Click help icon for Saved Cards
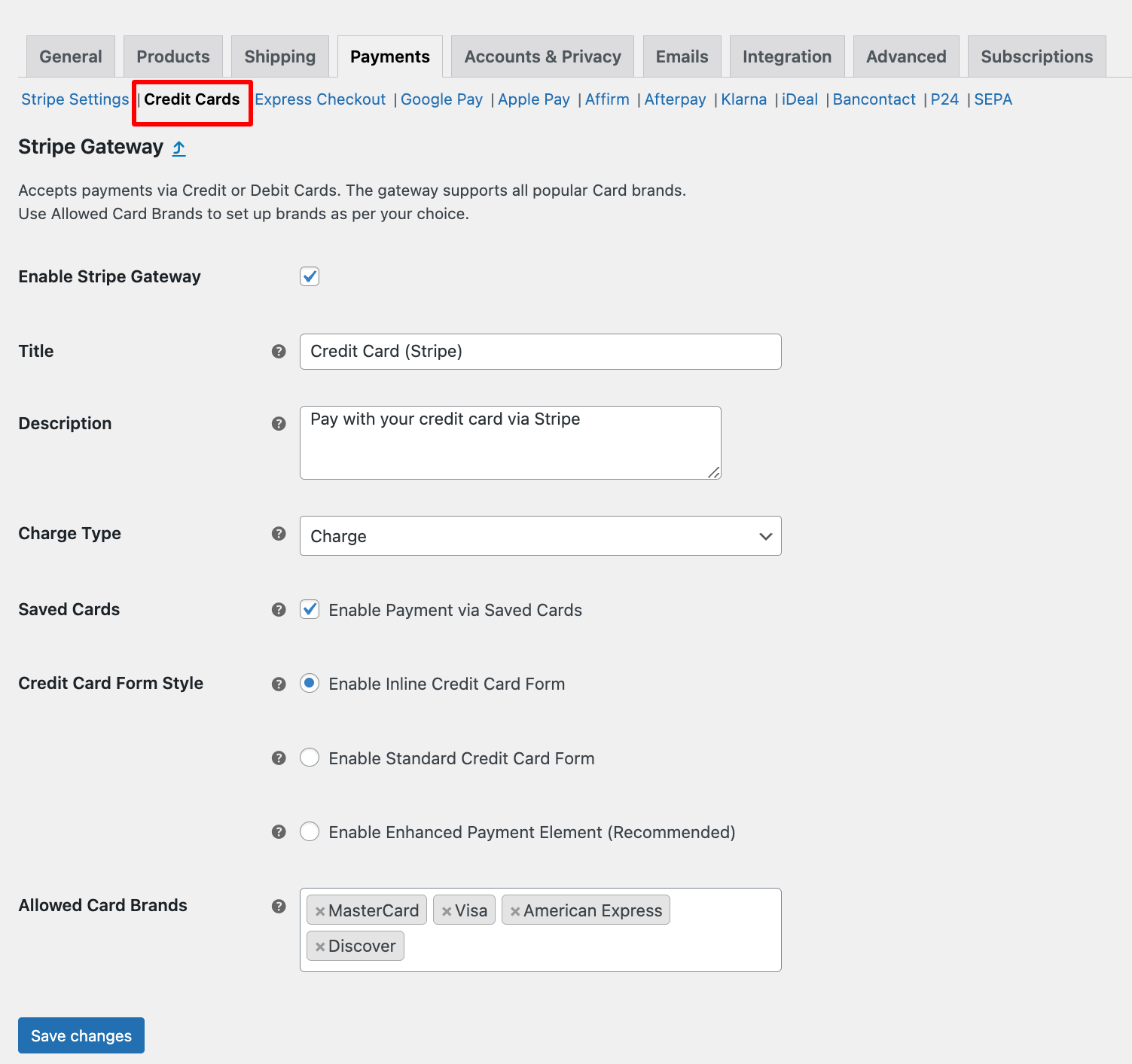The width and height of the screenshot is (1132, 1064). tap(279, 610)
